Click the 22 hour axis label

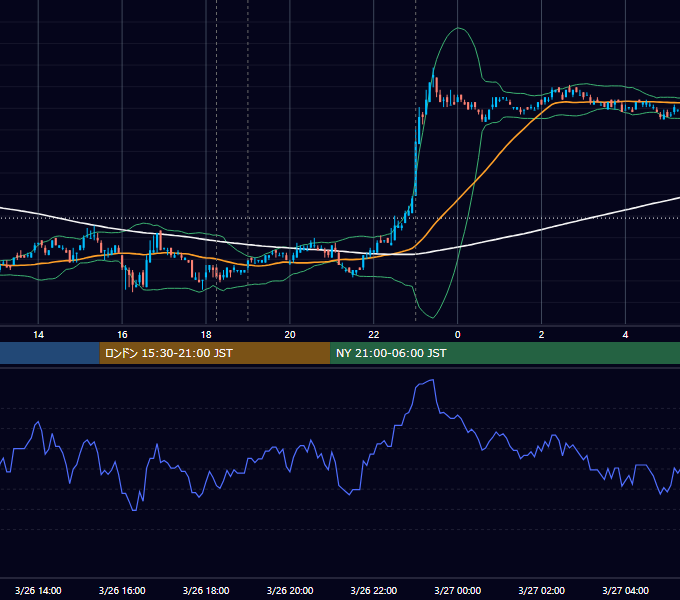373,335
